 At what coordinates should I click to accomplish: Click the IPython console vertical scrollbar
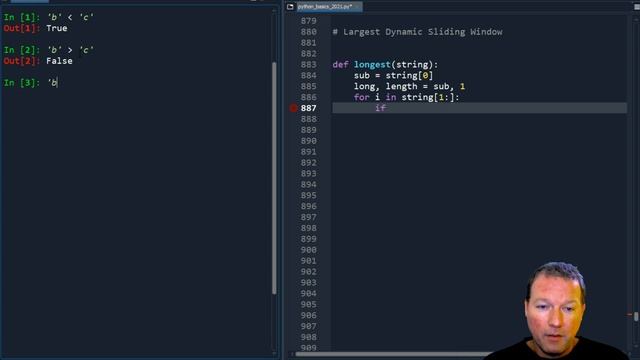click(274, 178)
